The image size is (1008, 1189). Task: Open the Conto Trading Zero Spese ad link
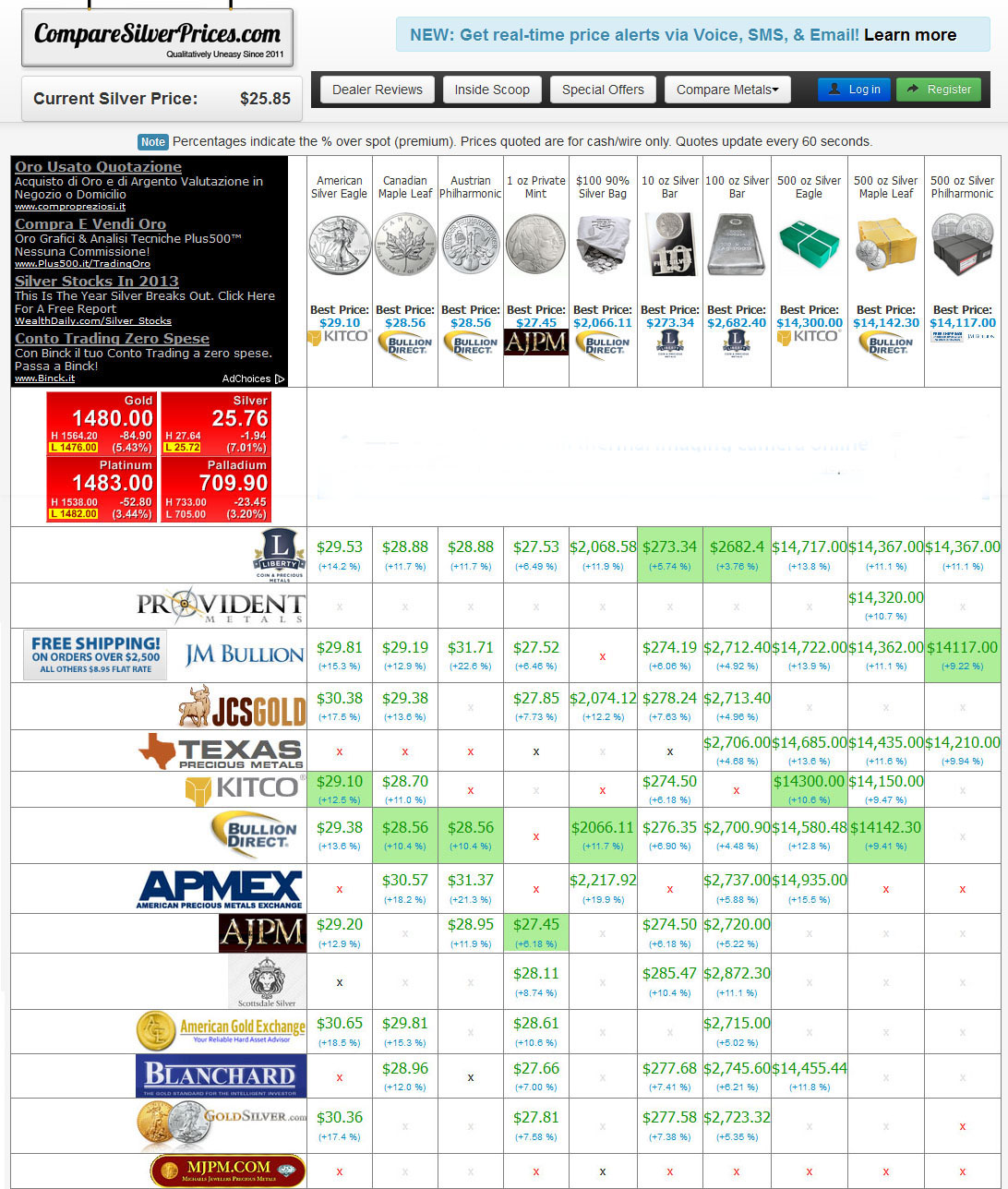click(x=112, y=339)
